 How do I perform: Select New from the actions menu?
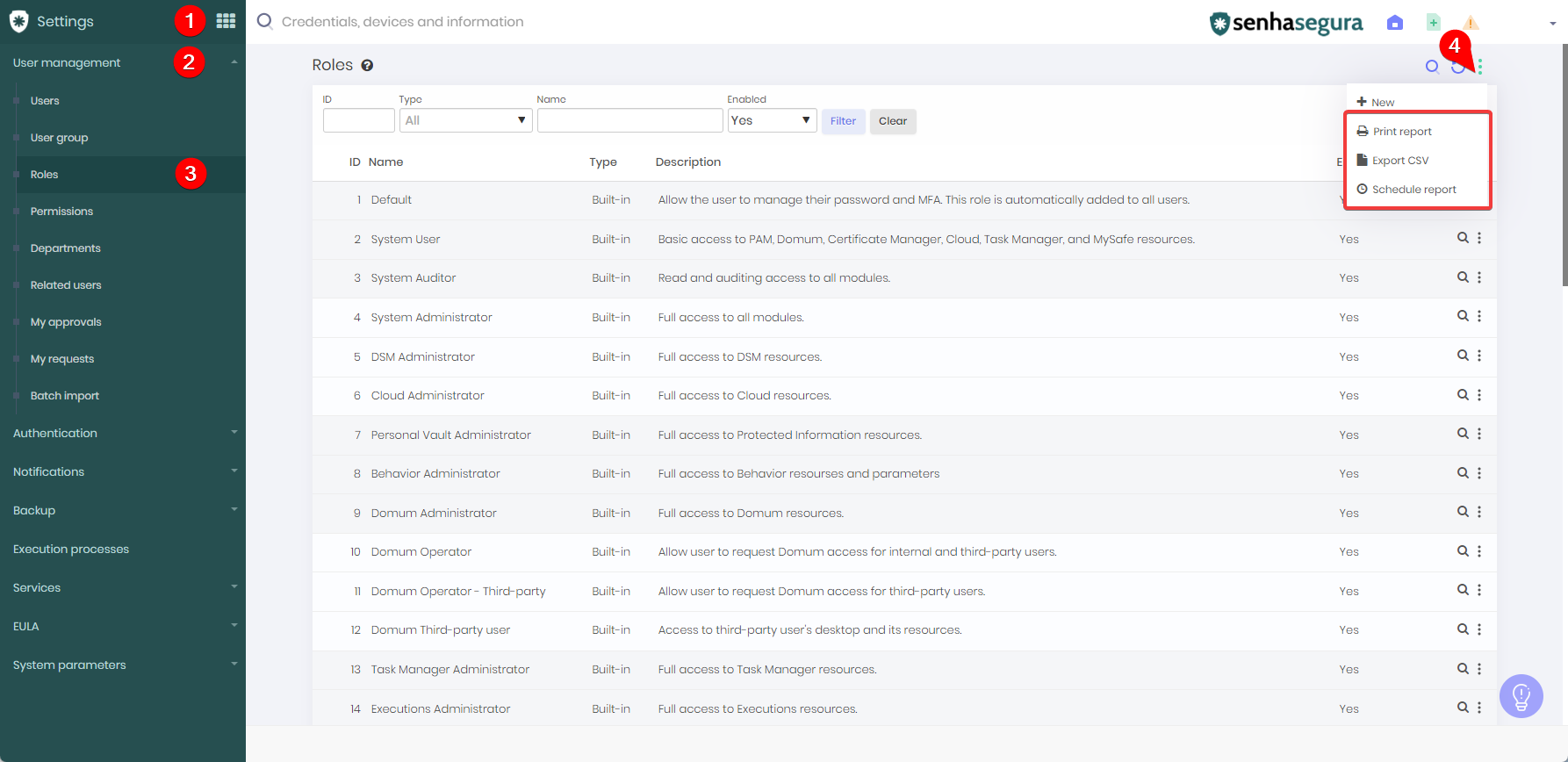pyautogui.click(x=1376, y=103)
